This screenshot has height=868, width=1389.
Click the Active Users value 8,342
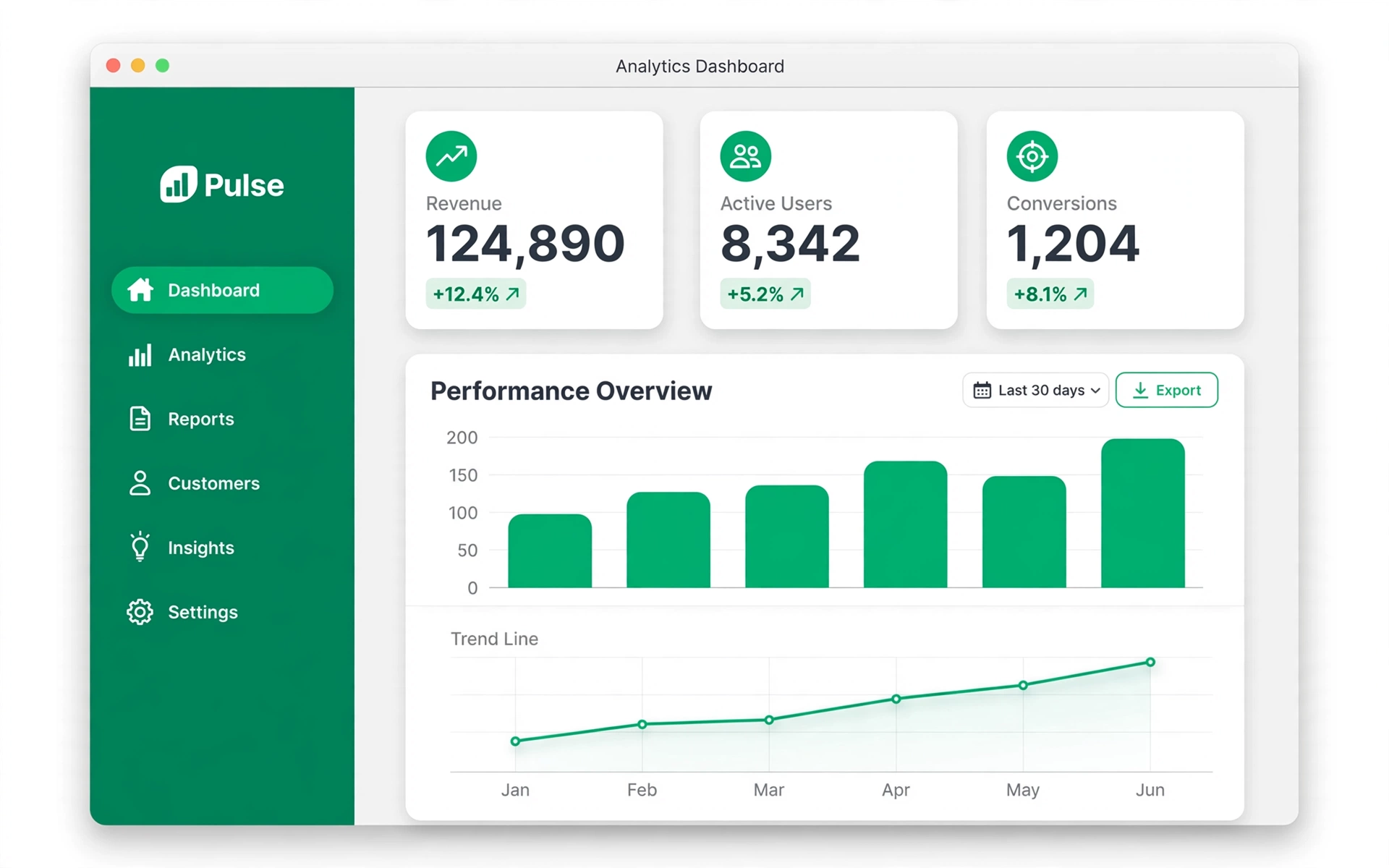click(790, 244)
